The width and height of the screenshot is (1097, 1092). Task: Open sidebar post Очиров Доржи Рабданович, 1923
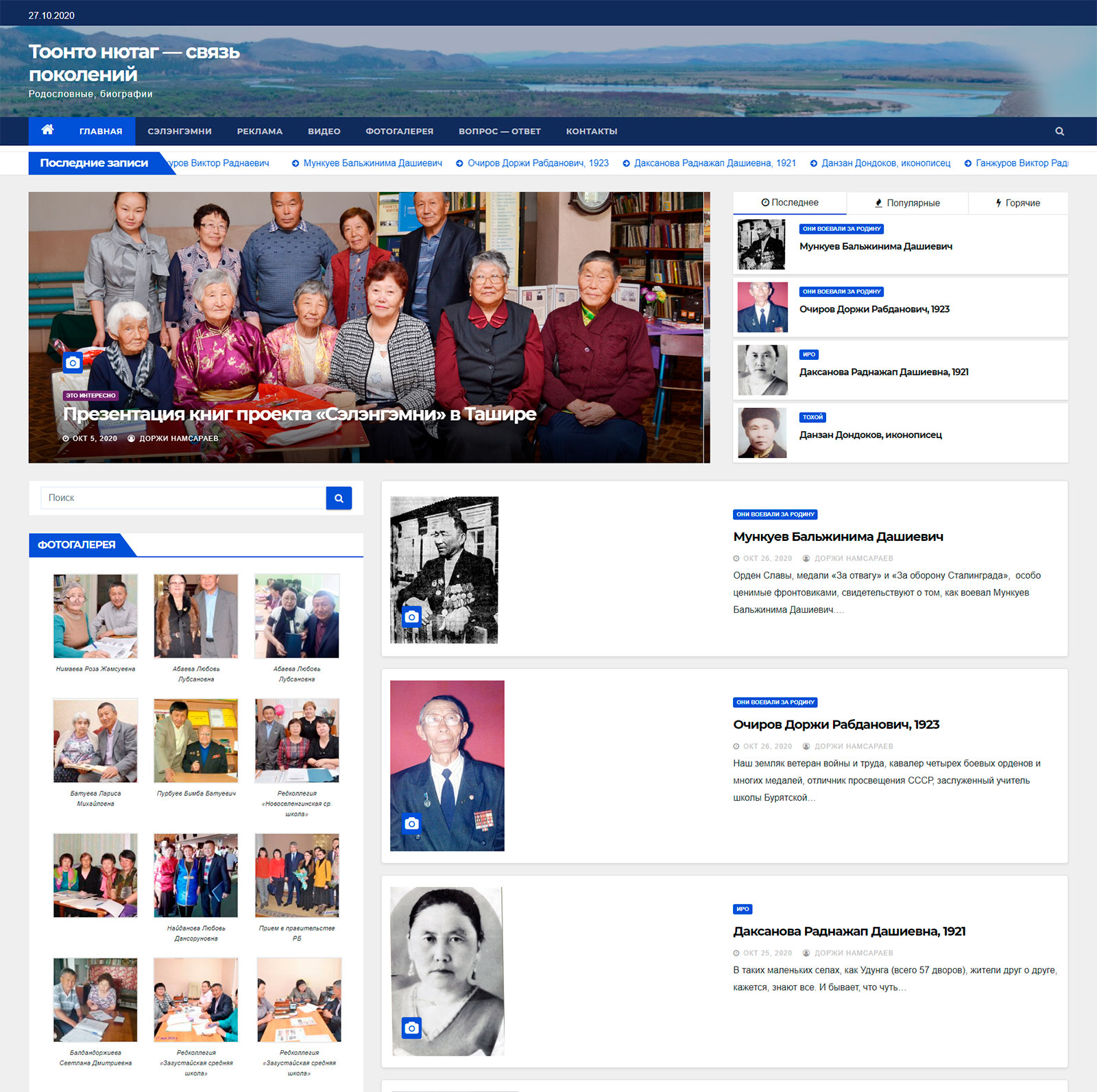click(874, 309)
